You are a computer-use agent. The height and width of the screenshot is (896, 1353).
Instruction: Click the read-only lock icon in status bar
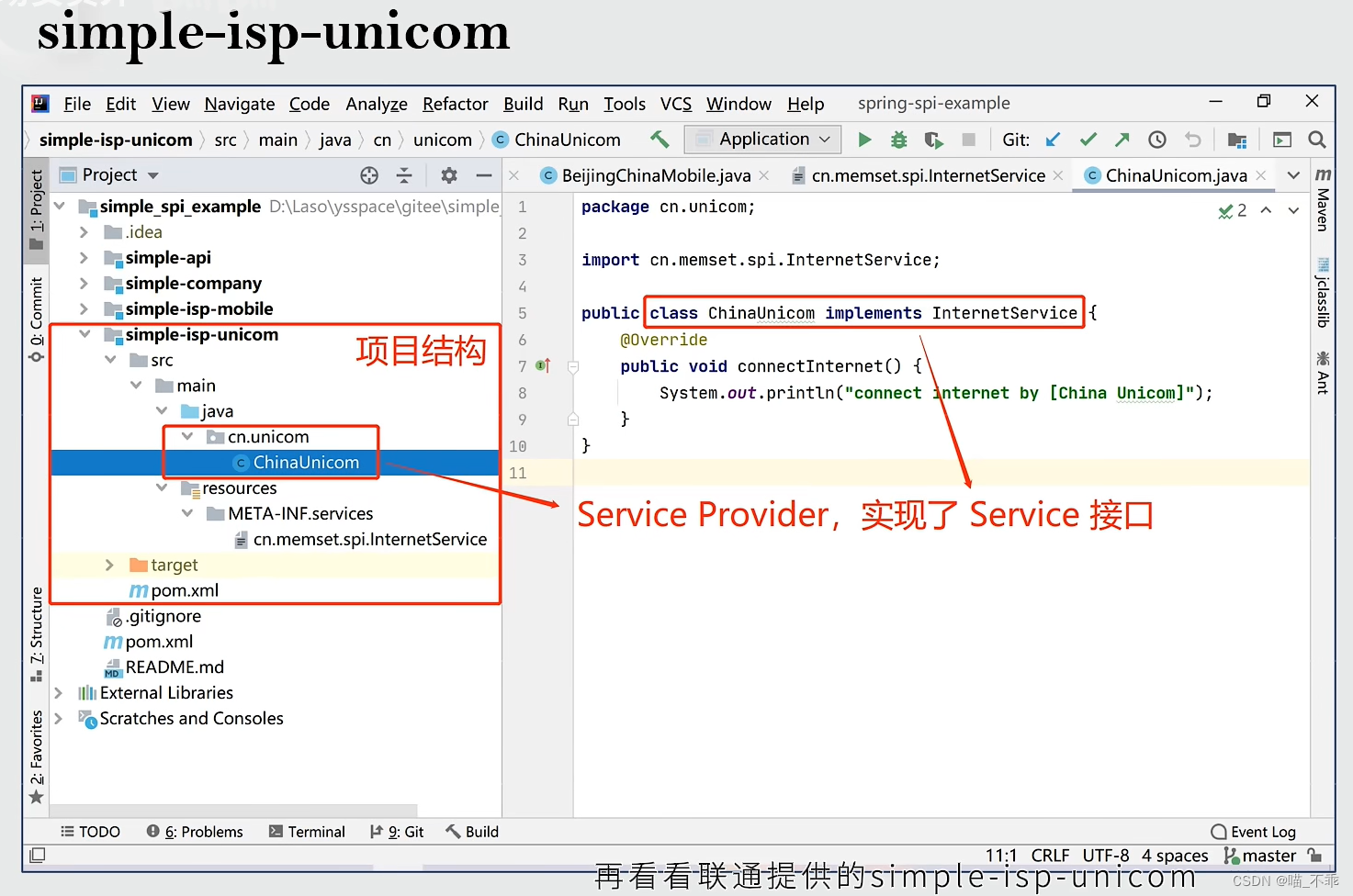tap(1315, 856)
